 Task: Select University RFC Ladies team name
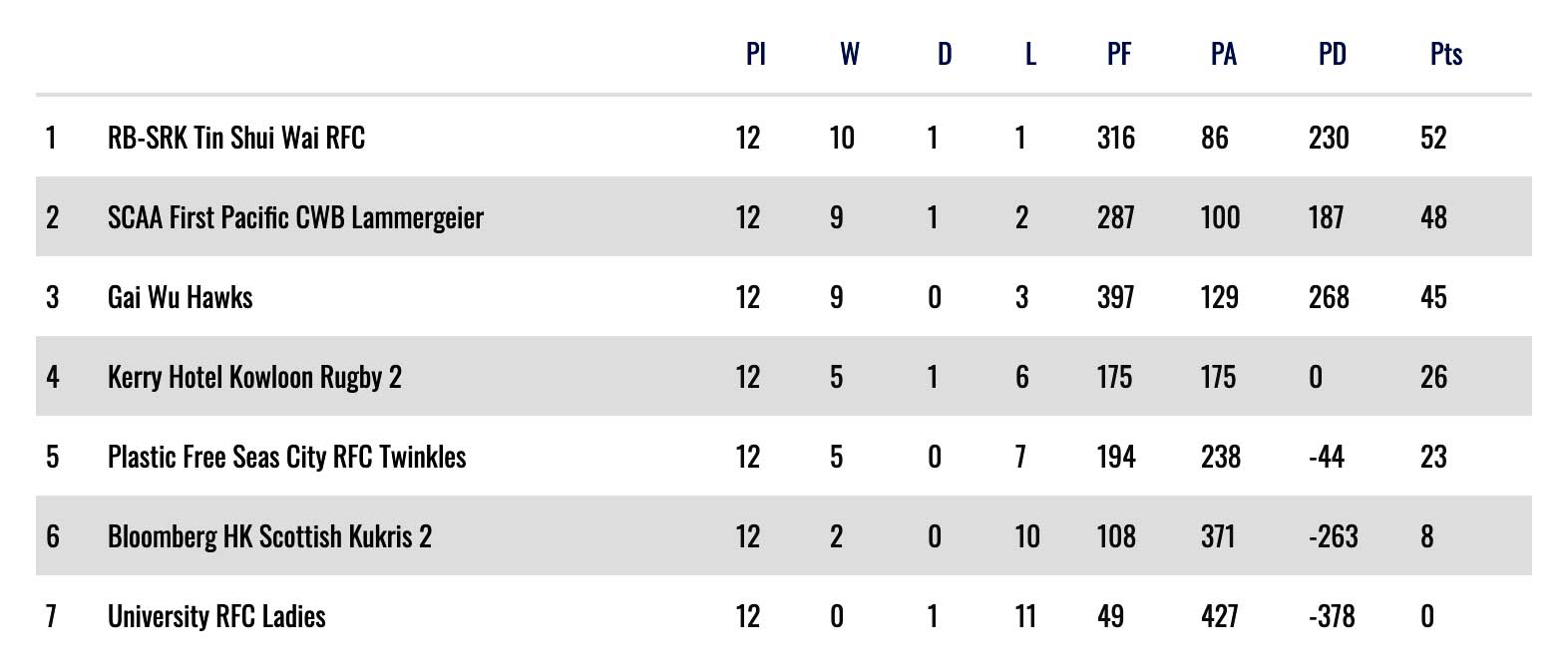click(216, 616)
